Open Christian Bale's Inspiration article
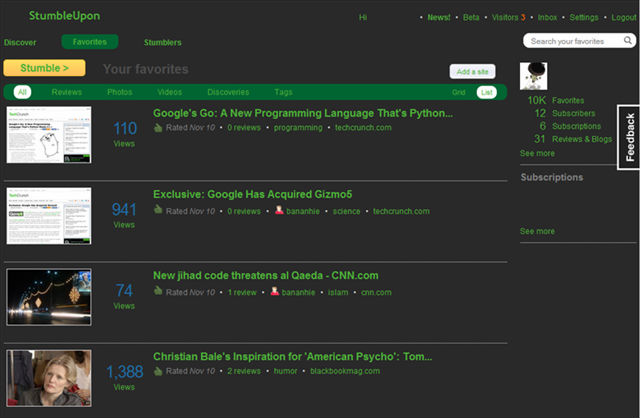The height and width of the screenshot is (418, 640). pos(293,356)
